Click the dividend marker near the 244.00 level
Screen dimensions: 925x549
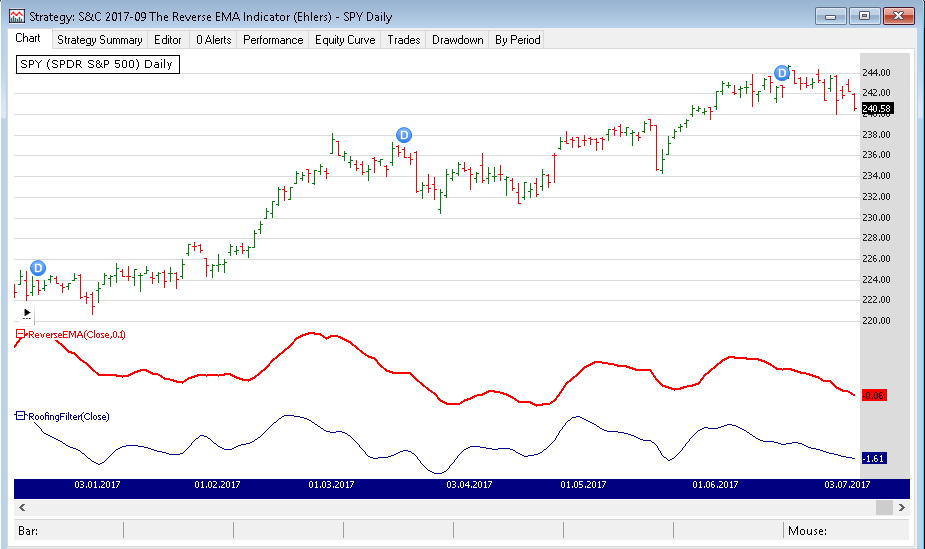point(782,73)
